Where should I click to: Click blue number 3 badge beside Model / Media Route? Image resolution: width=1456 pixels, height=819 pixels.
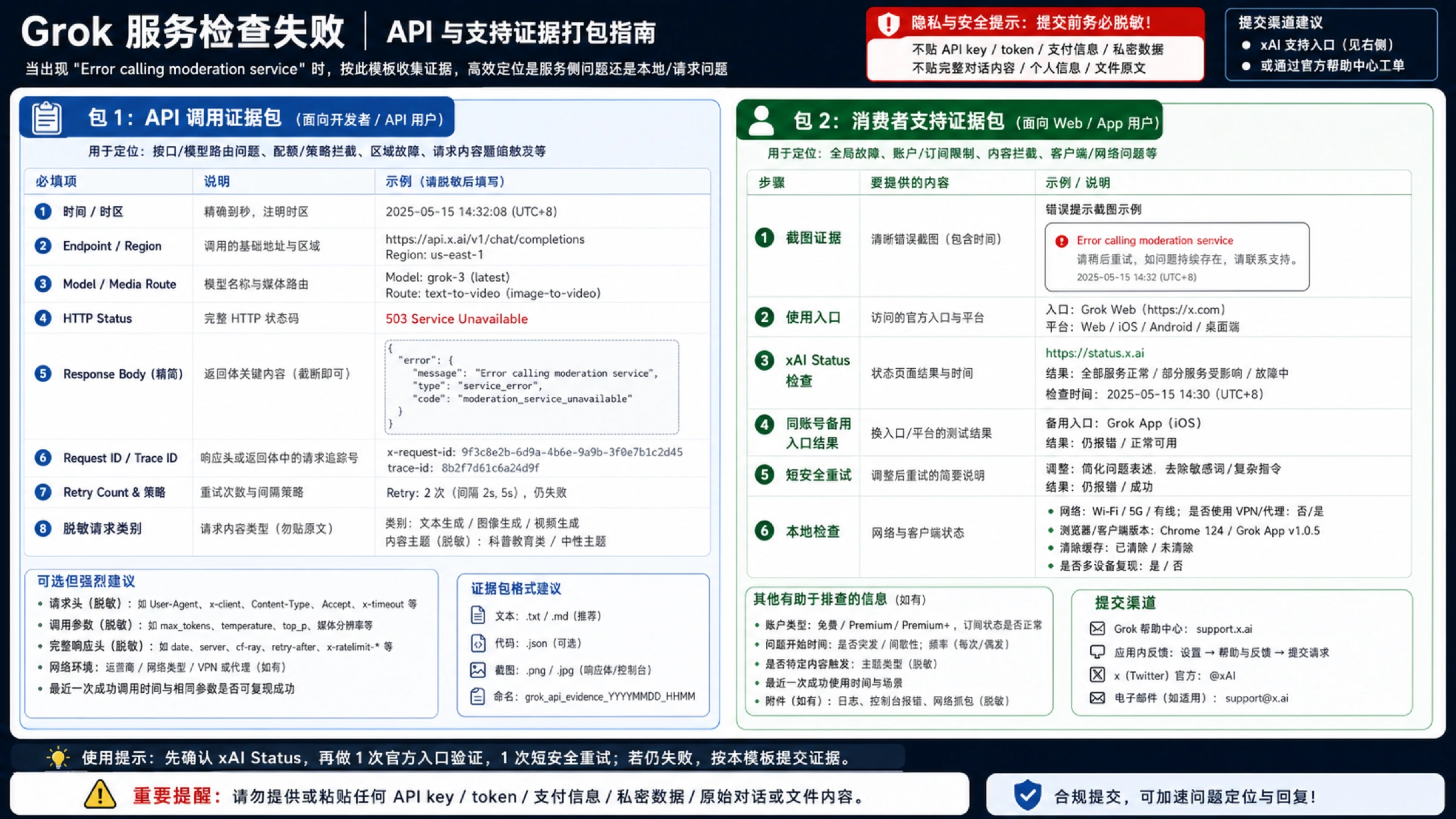click(42, 284)
